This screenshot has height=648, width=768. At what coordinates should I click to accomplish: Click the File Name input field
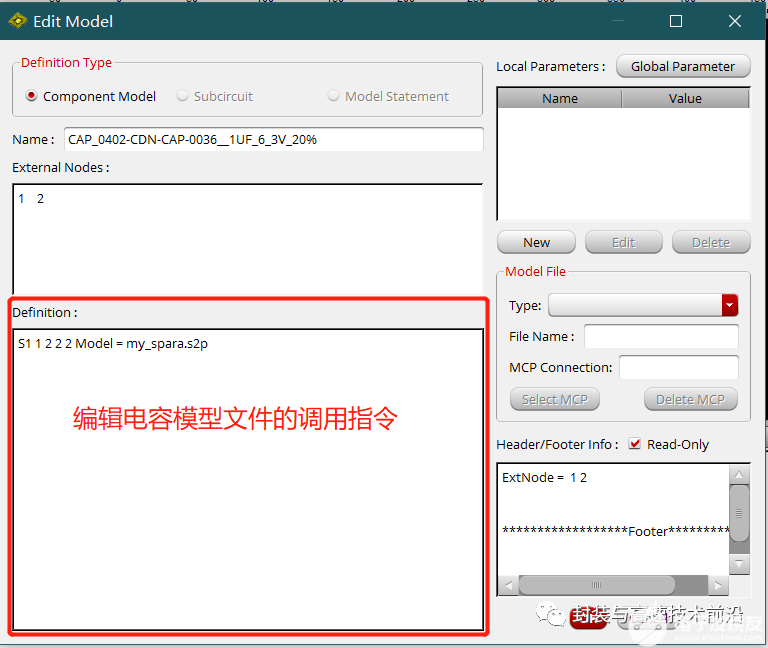click(661, 336)
